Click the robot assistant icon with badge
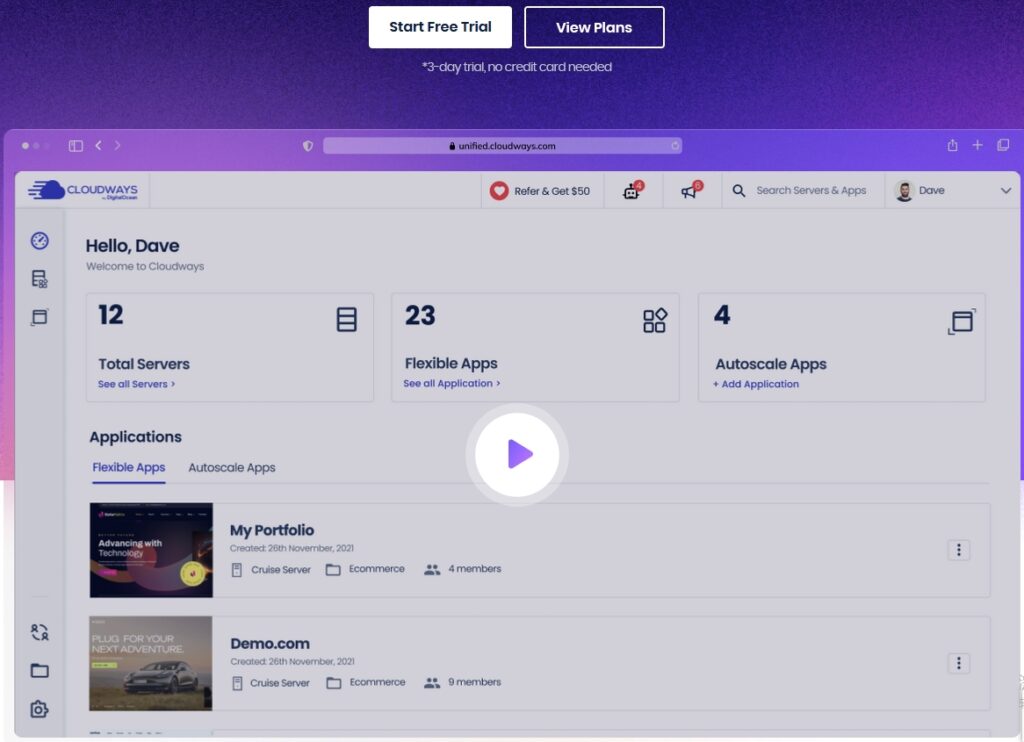1024x742 pixels. (632, 191)
